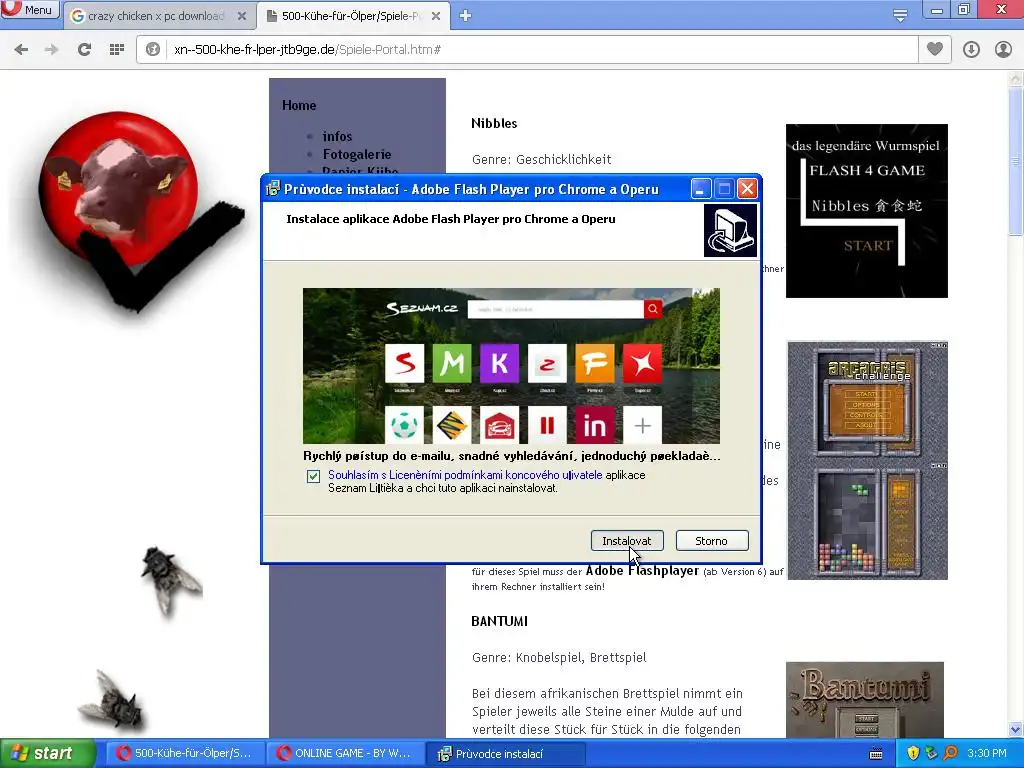Select the 500-Kühe-für-Ölper/Spiele tab
The height and width of the screenshot is (768, 1024).
pyautogui.click(x=352, y=16)
